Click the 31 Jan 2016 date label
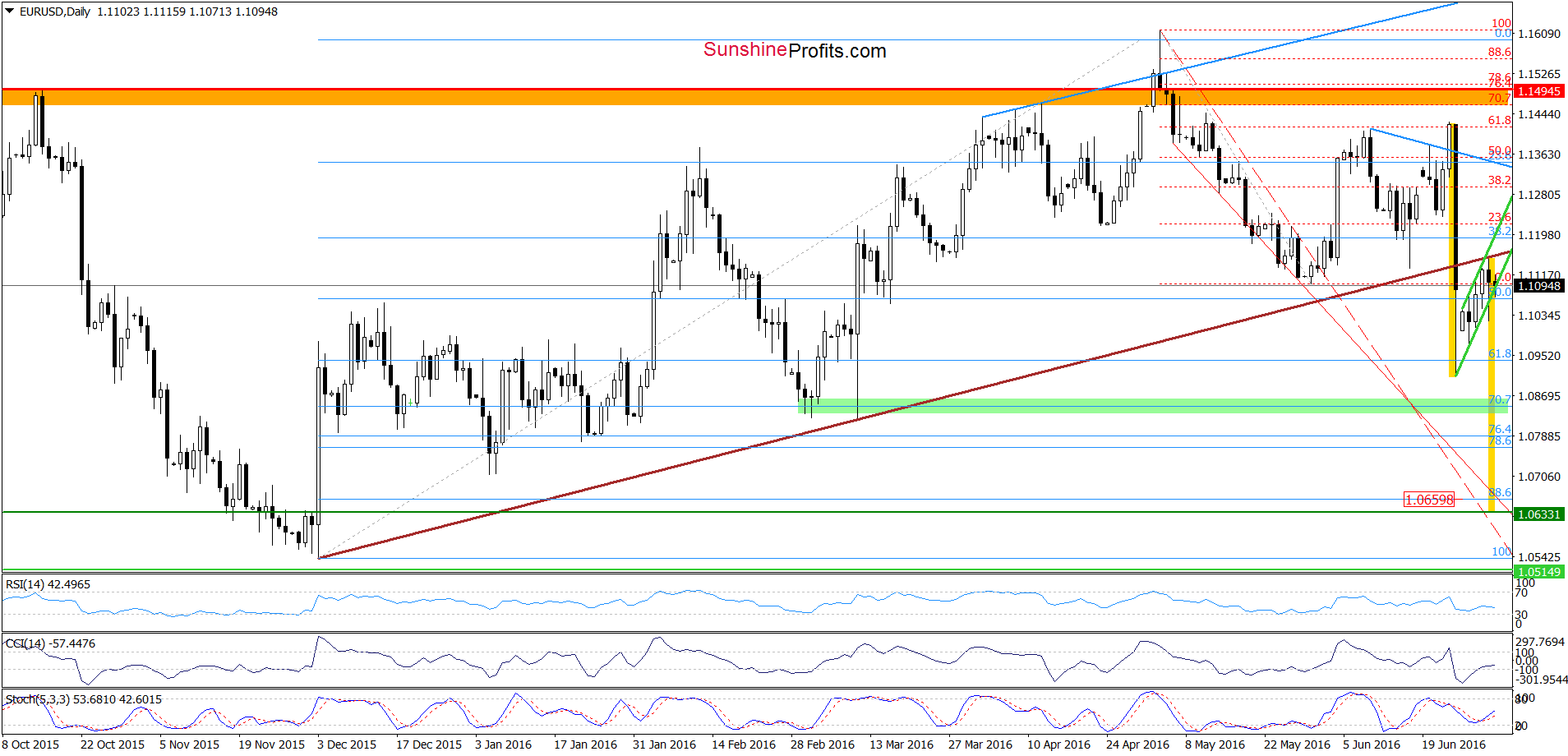The height and width of the screenshot is (756, 1568). (664, 744)
